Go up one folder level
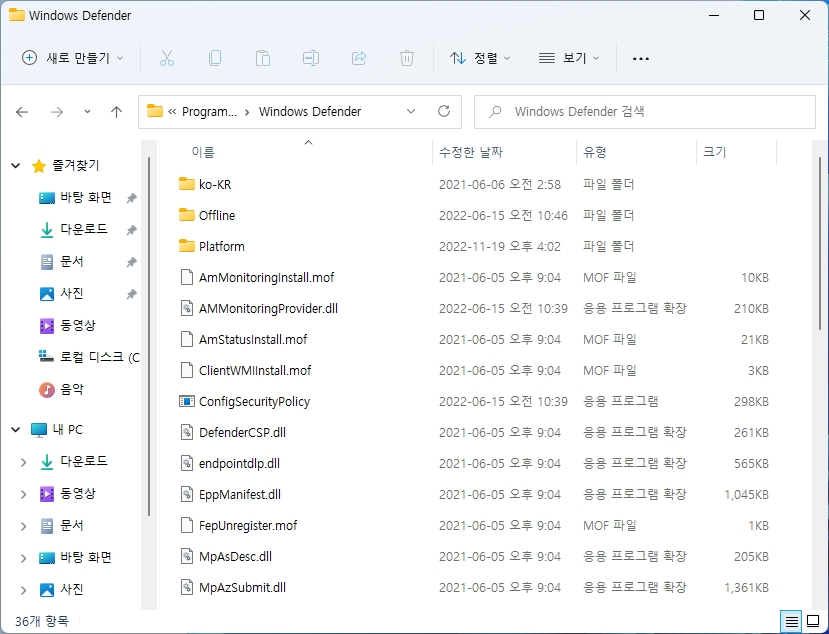This screenshot has height=634, width=829. [x=116, y=112]
